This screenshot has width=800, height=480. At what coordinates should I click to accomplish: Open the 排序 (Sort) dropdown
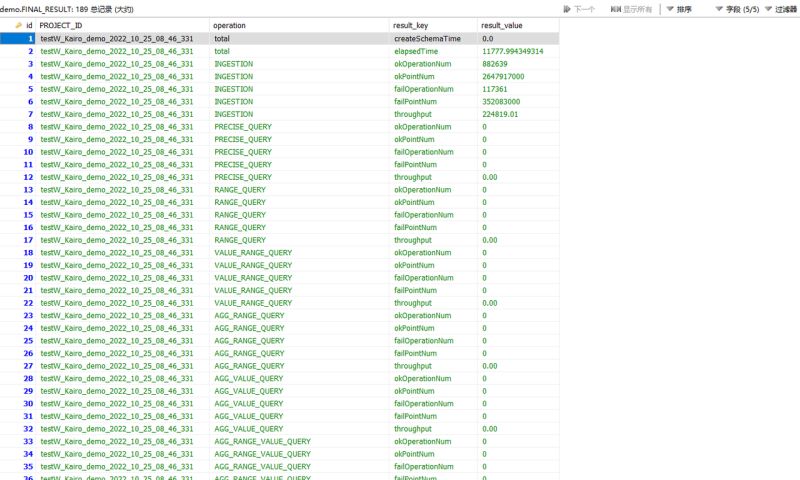[x=679, y=9]
